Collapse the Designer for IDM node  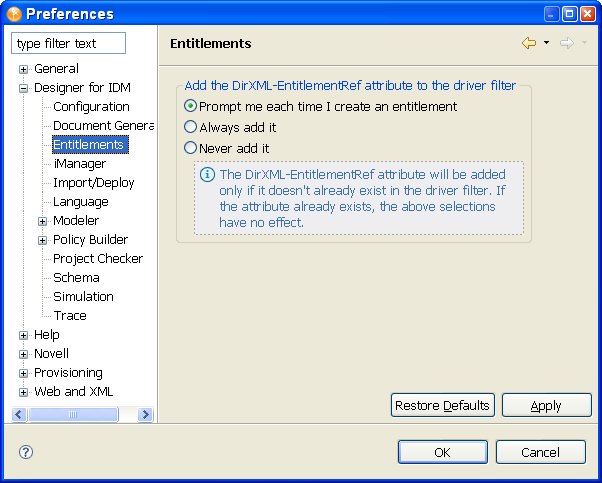pos(23,89)
